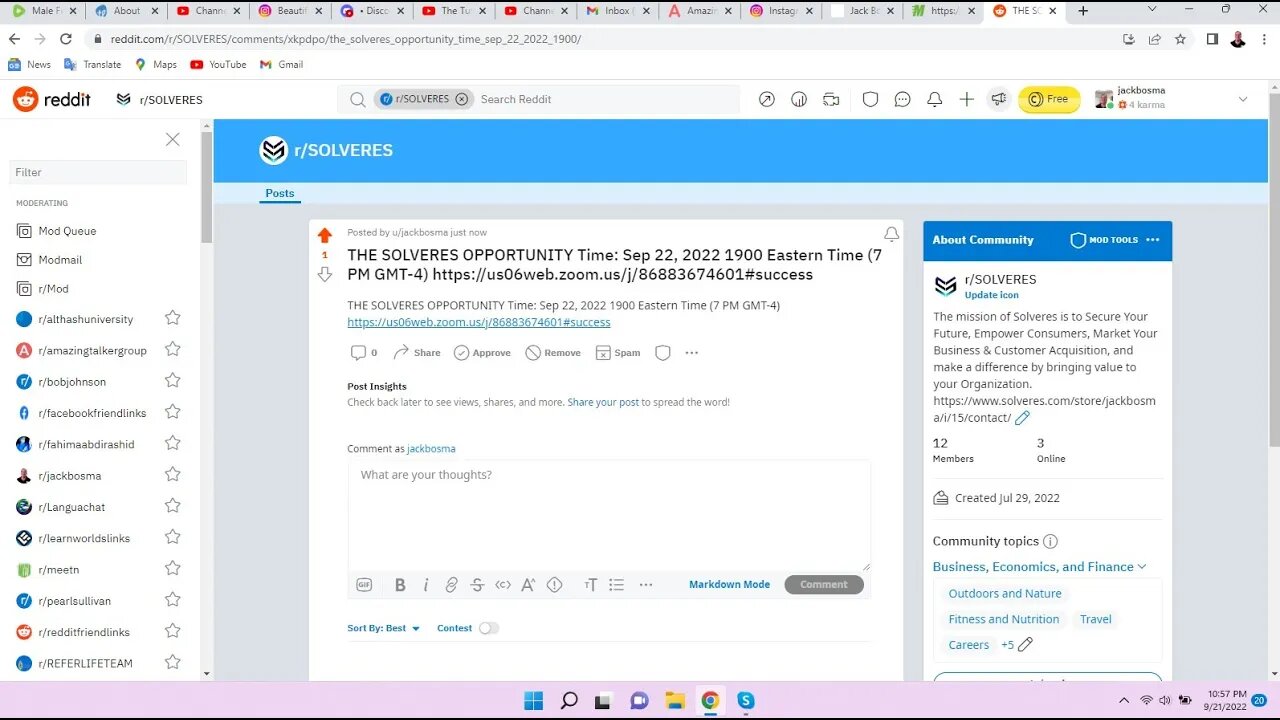
Task: Apply bold formatting in comment editor
Action: click(x=400, y=585)
